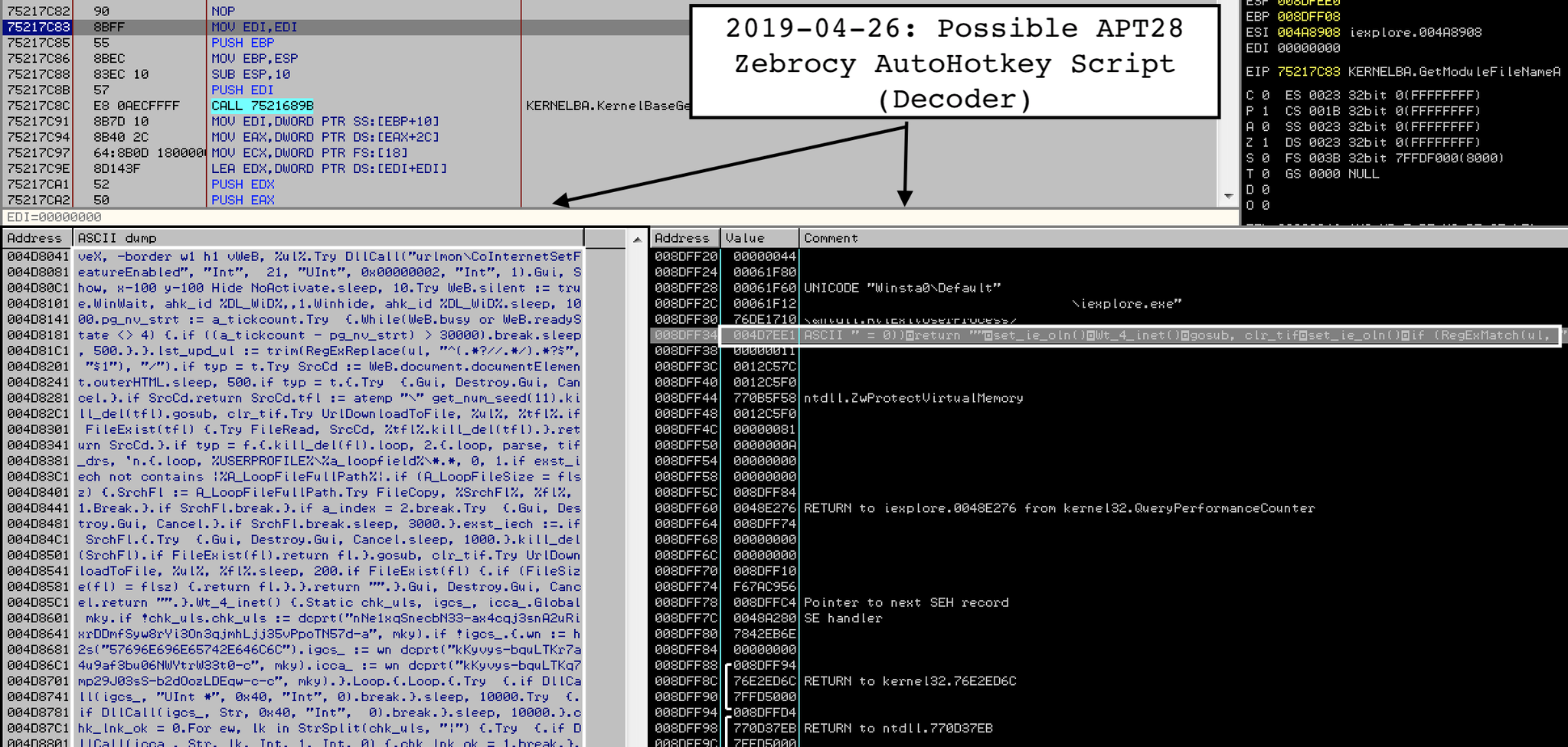Select the ESI register value 004A8908
The image size is (1568, 747).
point(1308,32)
